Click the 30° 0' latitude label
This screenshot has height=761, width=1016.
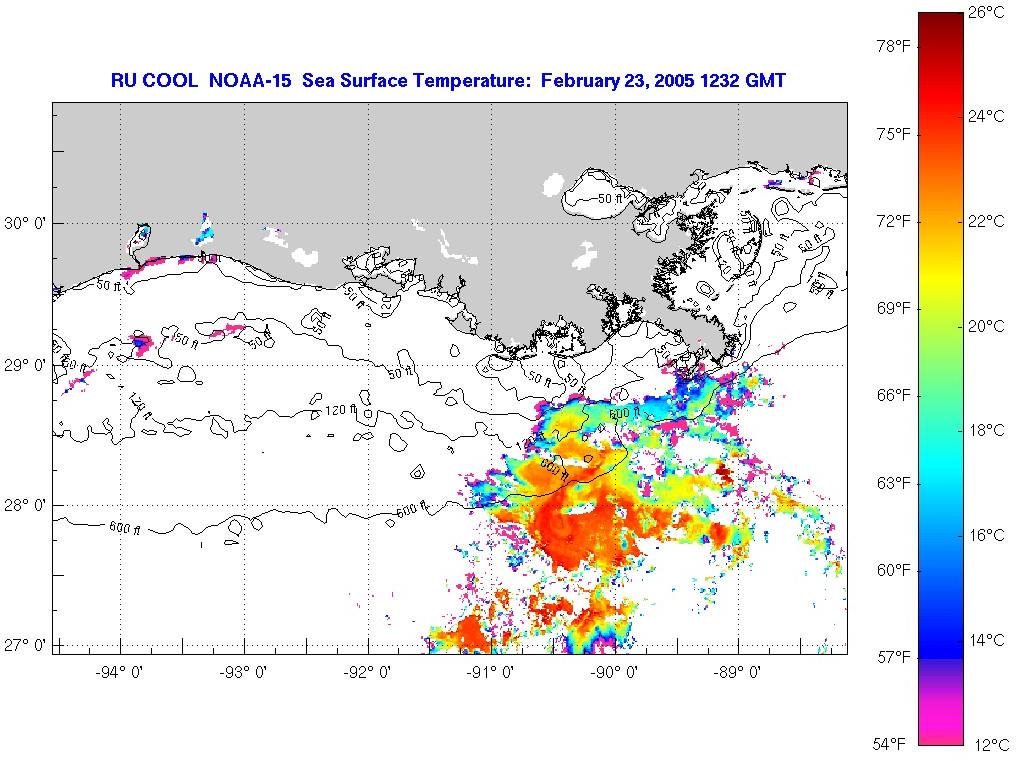tap(25, 224)
